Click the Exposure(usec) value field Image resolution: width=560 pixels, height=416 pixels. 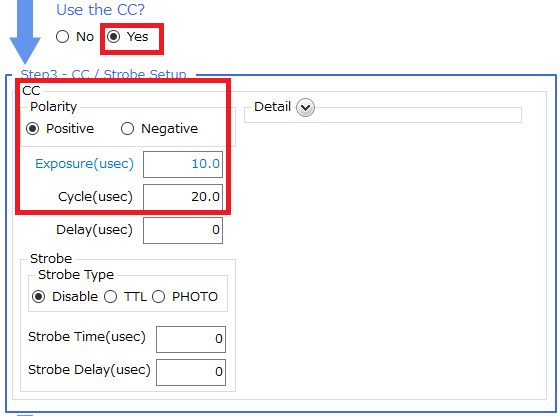[x=183, y=164]
